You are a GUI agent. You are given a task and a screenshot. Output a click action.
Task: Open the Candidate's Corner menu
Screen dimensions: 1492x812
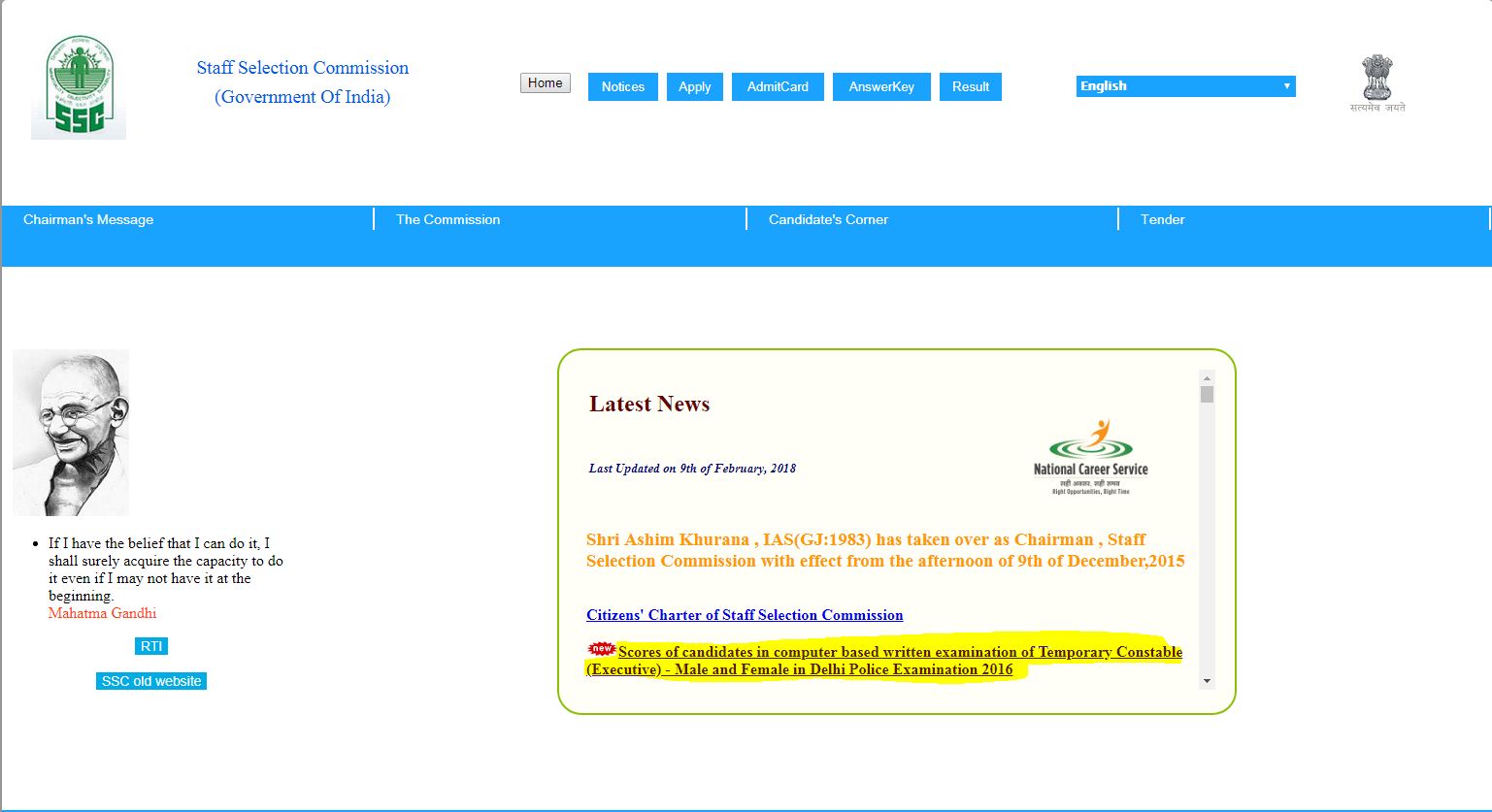828,219
